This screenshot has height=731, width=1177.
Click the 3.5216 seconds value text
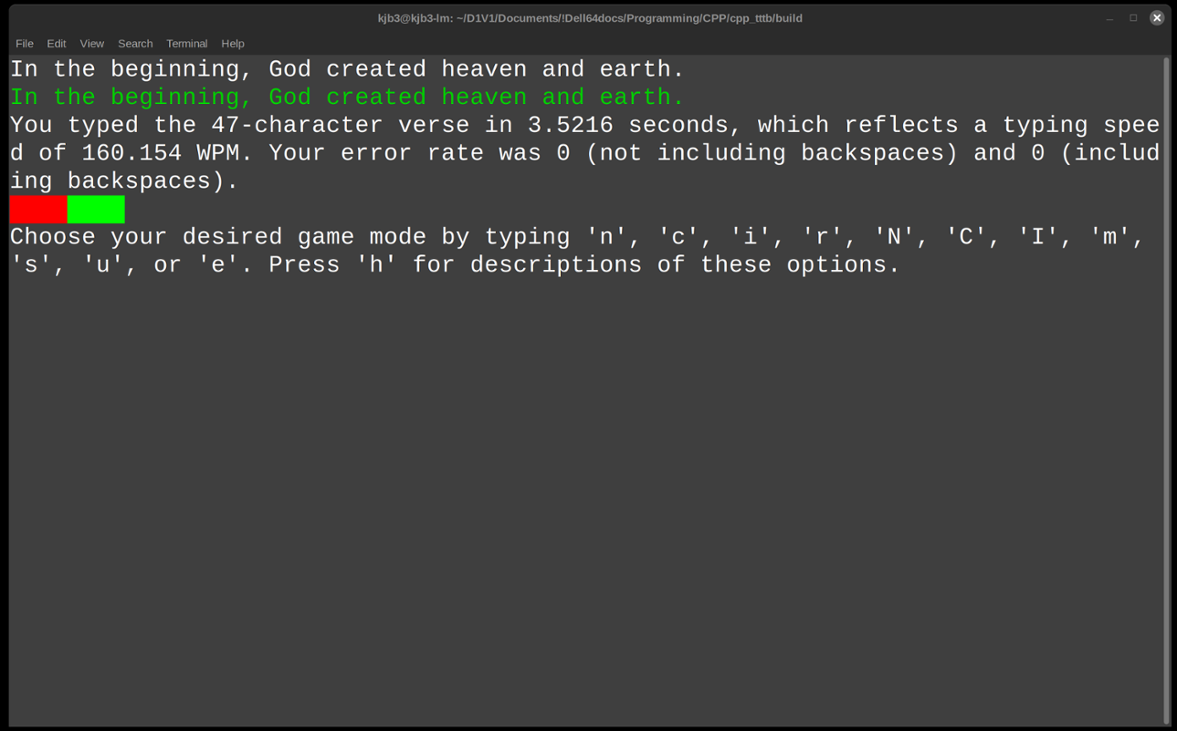(570, 124)
